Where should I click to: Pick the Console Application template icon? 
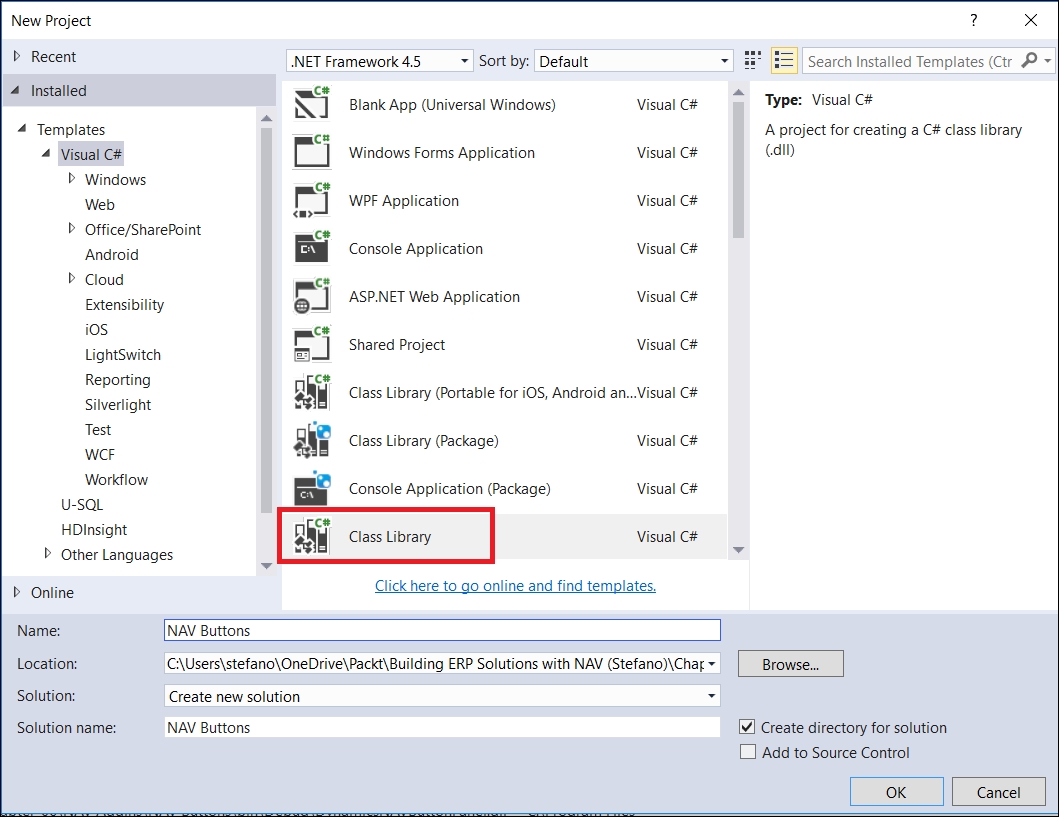[312, 248]
